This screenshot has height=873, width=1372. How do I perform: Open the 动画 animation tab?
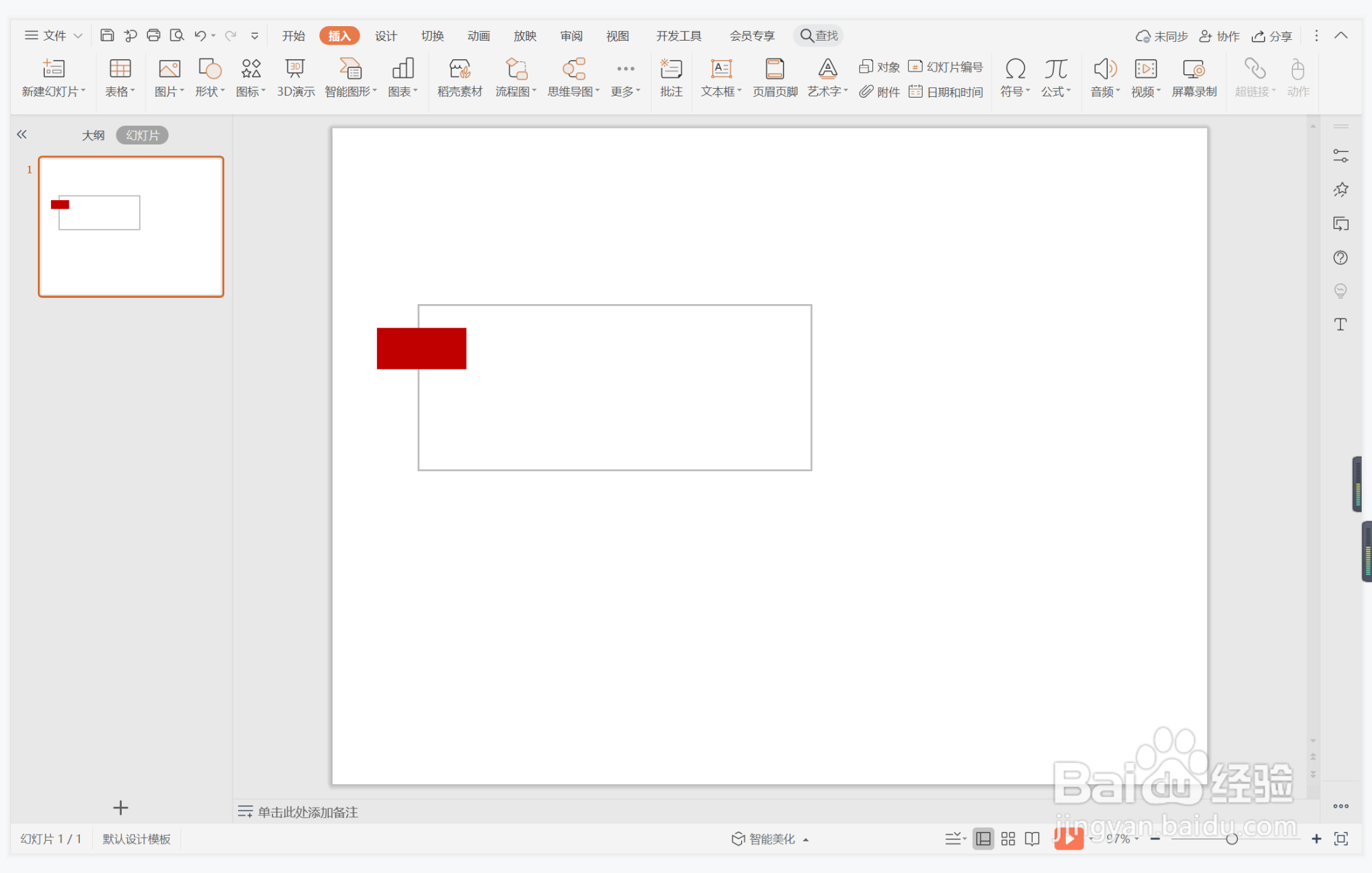click(478, 36)
